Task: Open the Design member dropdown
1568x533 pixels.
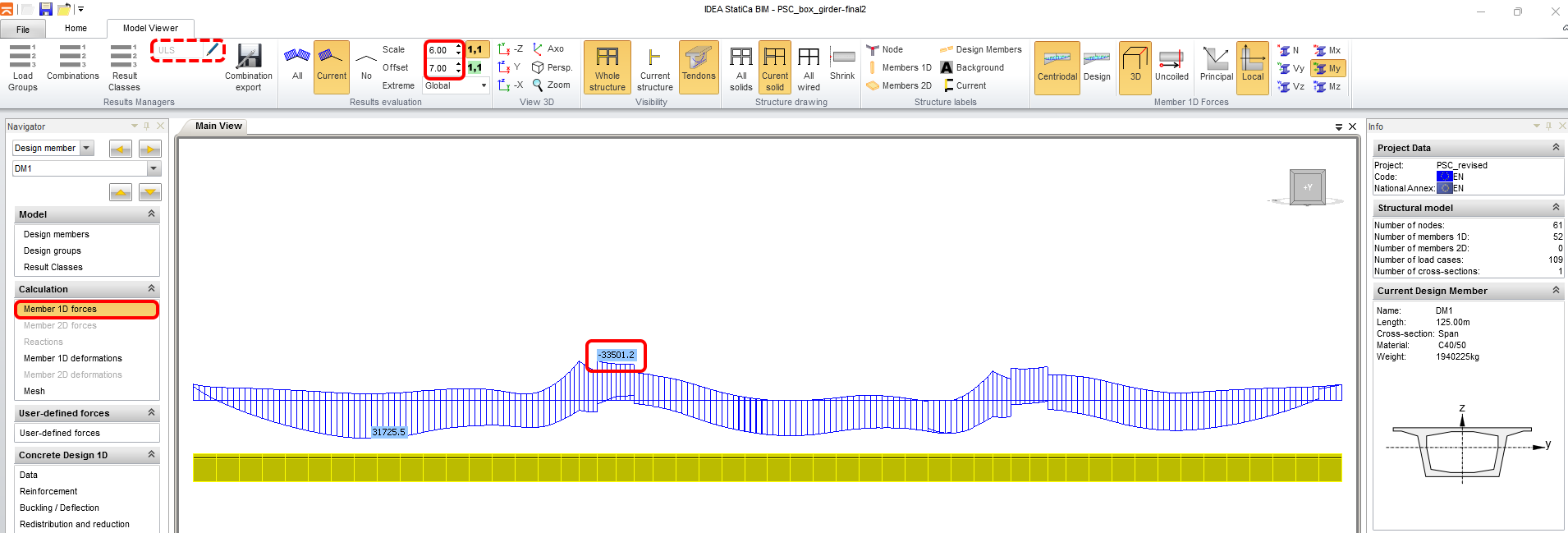Action: pyautogui.click(x=86, y=148)
